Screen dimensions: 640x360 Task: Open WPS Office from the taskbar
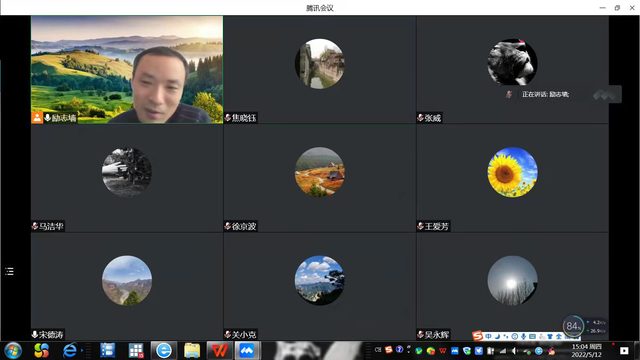click(x=220, y=351)
